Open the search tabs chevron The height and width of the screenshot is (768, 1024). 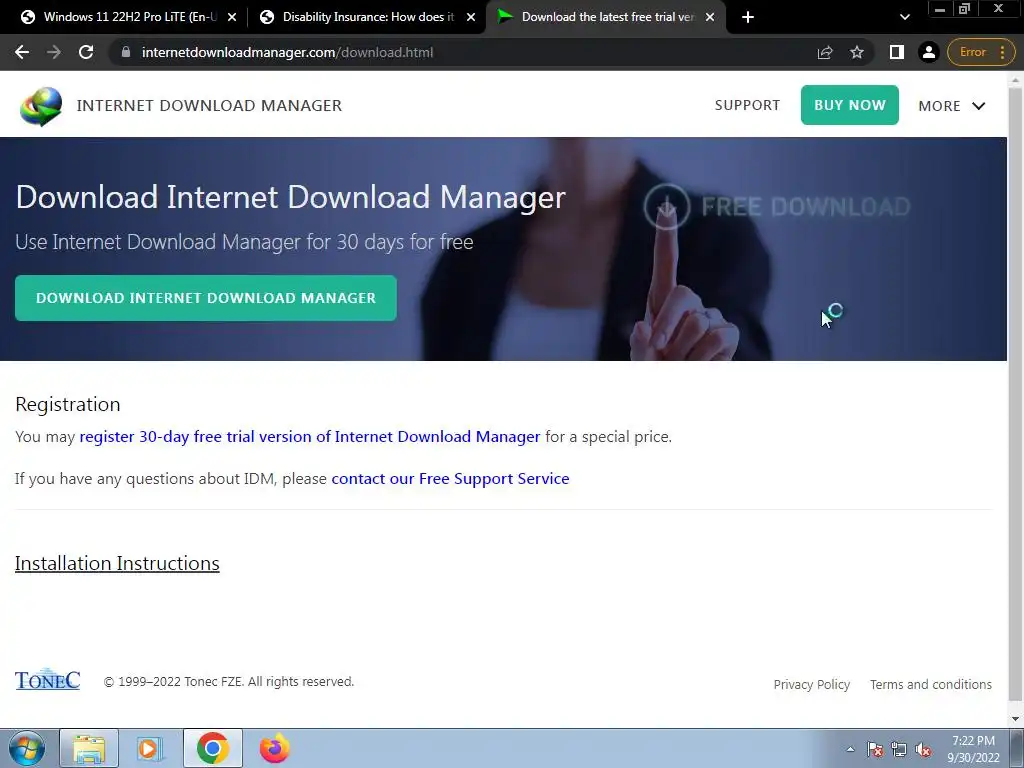click(x=904, y=17)
